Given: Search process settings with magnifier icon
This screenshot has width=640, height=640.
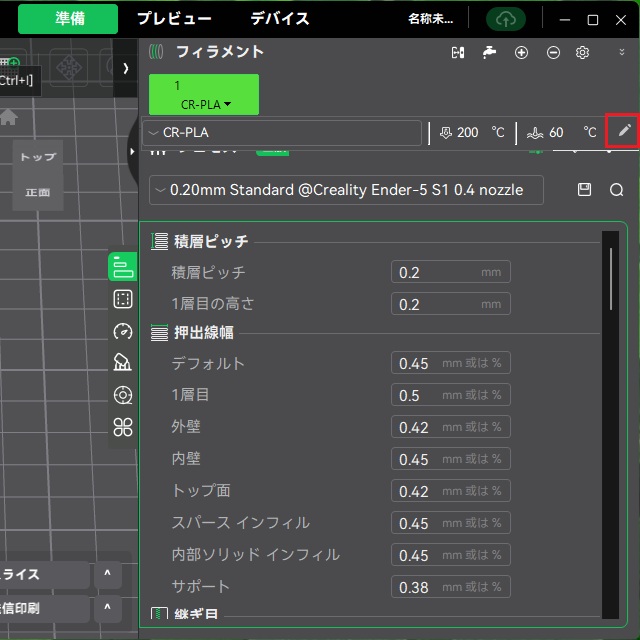Looking at the screenshot, I should click(616, 189).
